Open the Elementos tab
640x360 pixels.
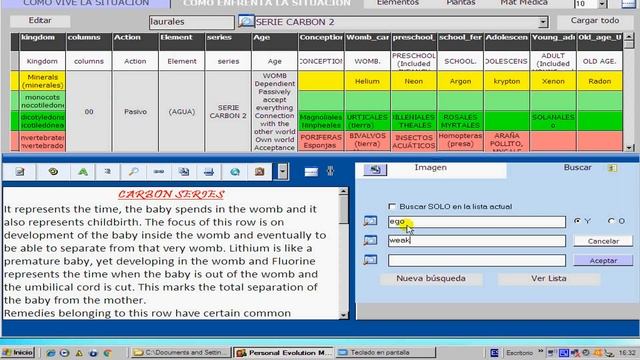398,3
